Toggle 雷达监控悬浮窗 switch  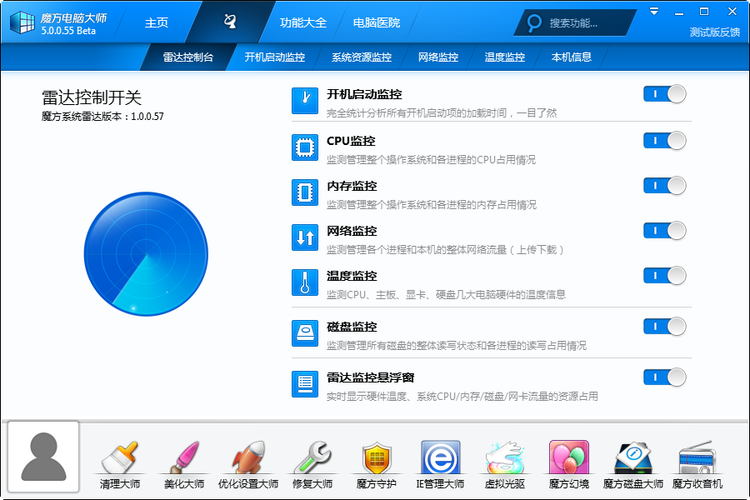click(664, 378)
